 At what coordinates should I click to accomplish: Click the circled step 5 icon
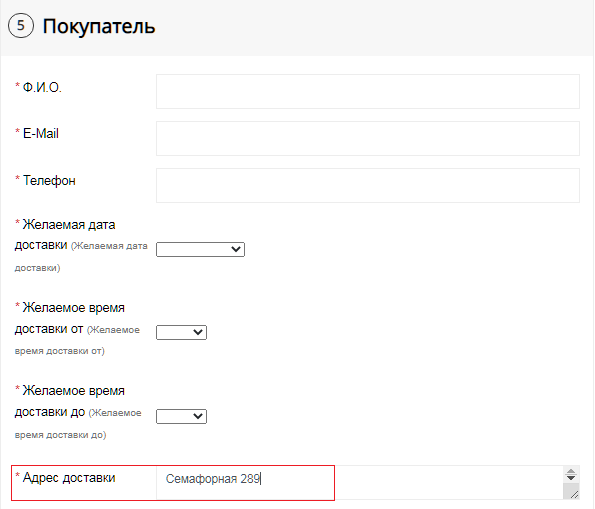(x=21, y=26)
